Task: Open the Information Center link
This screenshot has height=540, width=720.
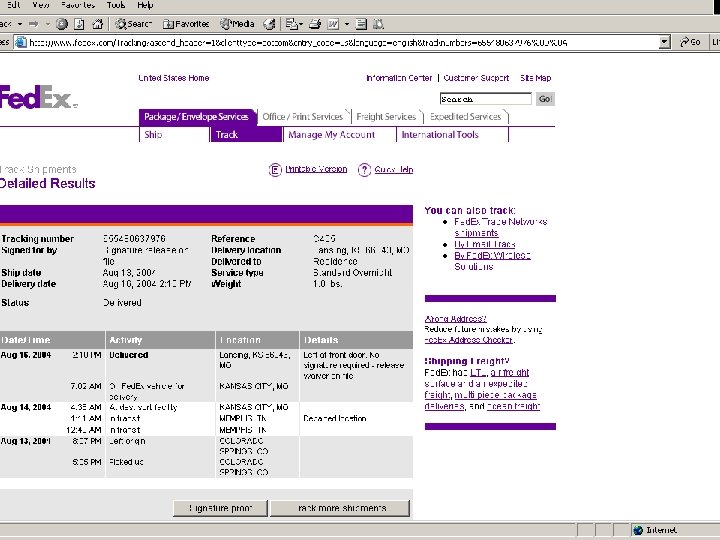Action: click(x=399, y=78)
